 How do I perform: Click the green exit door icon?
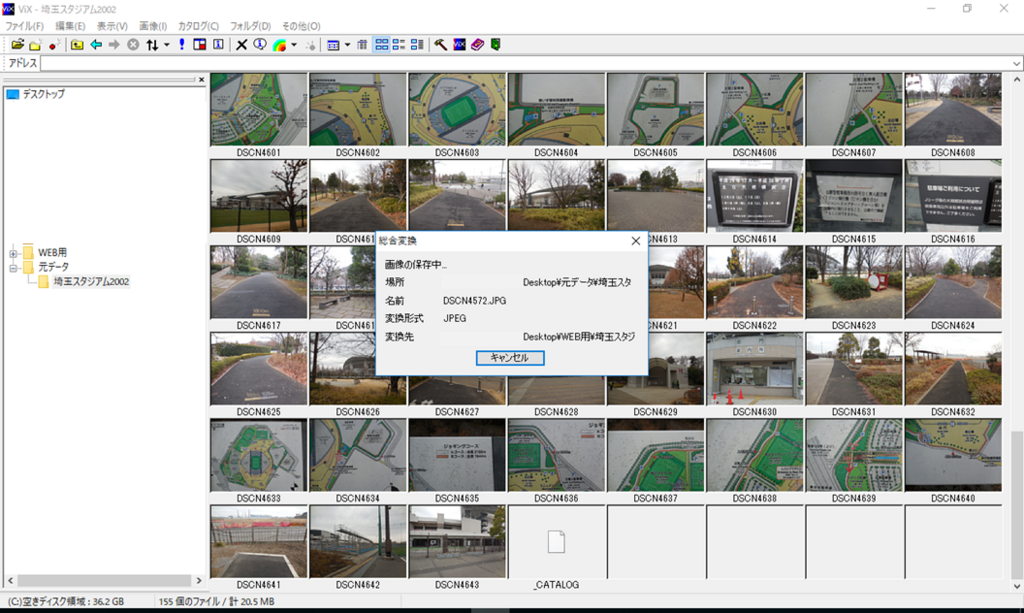click(x=496, y=44)
